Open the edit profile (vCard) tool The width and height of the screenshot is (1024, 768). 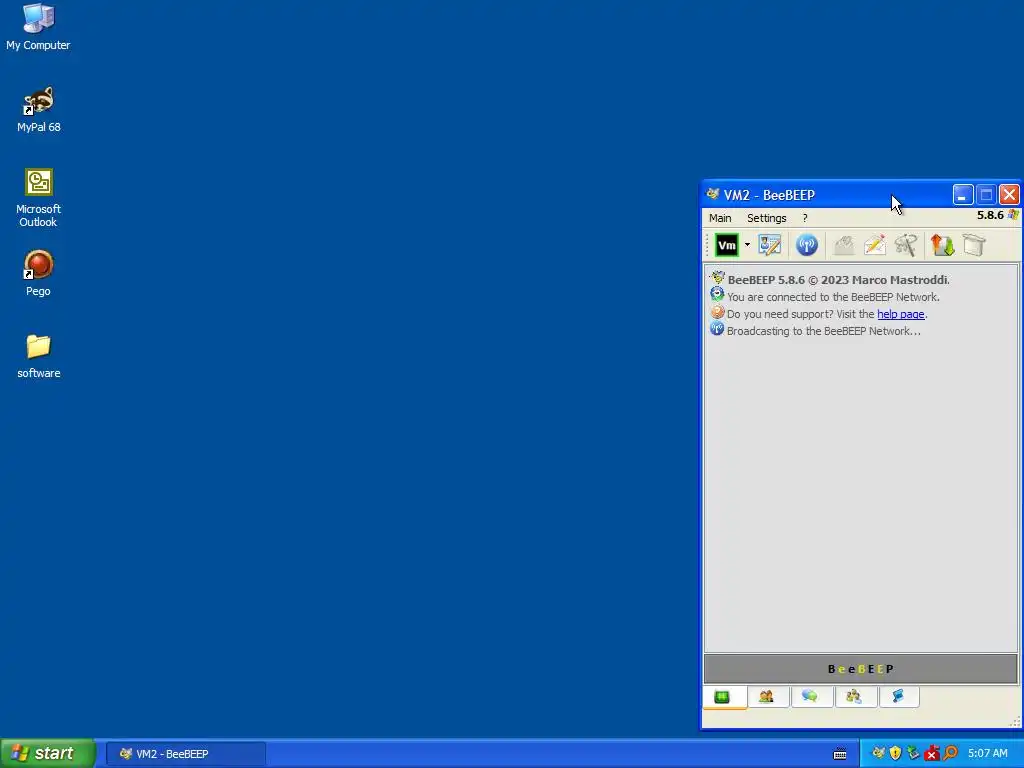[770, 246]
